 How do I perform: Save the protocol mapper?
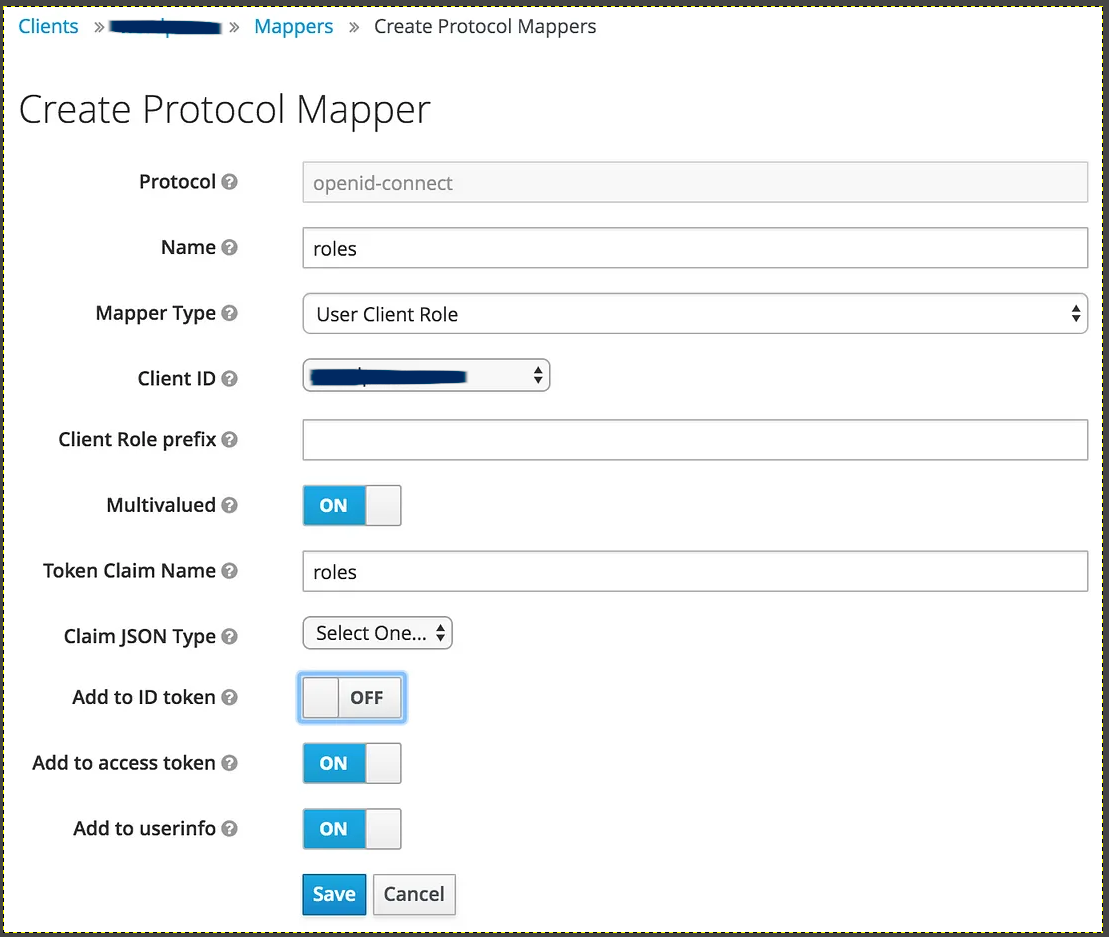coord(334,894)
